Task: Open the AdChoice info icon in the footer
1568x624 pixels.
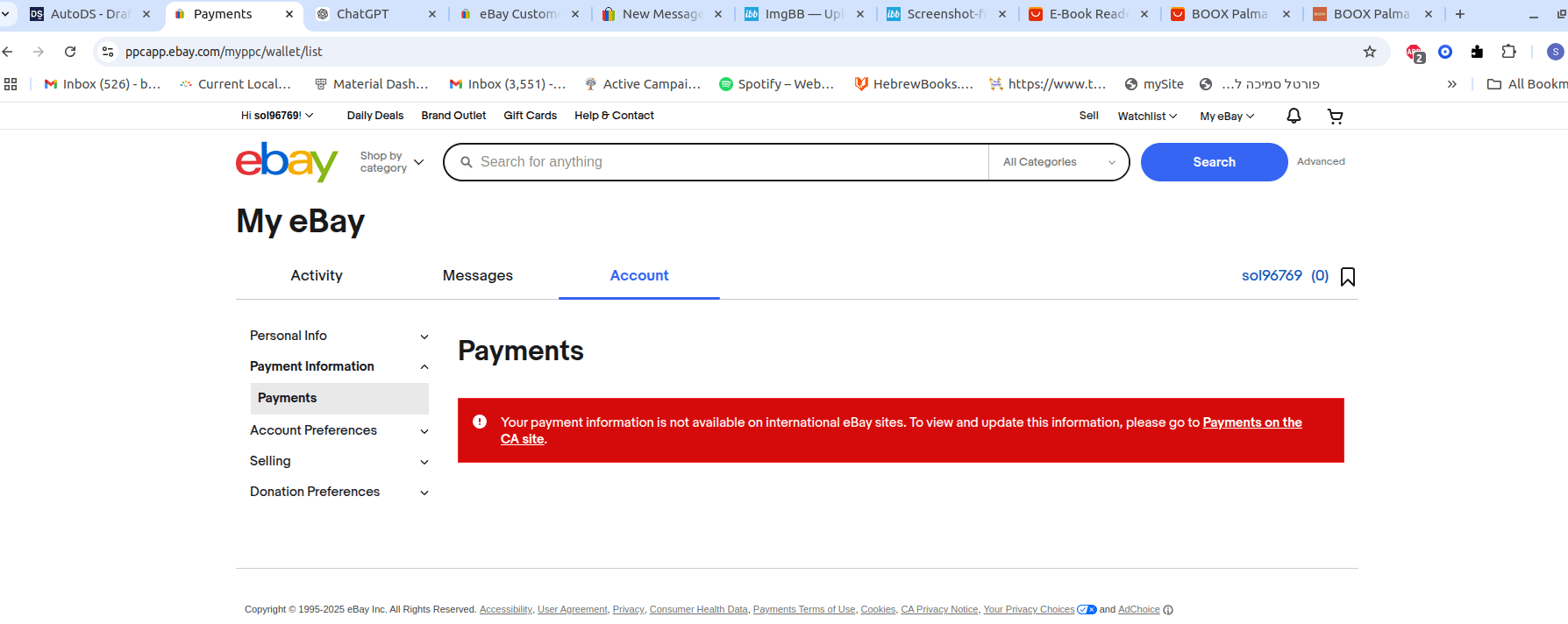Action: [x=1168, y=610]
